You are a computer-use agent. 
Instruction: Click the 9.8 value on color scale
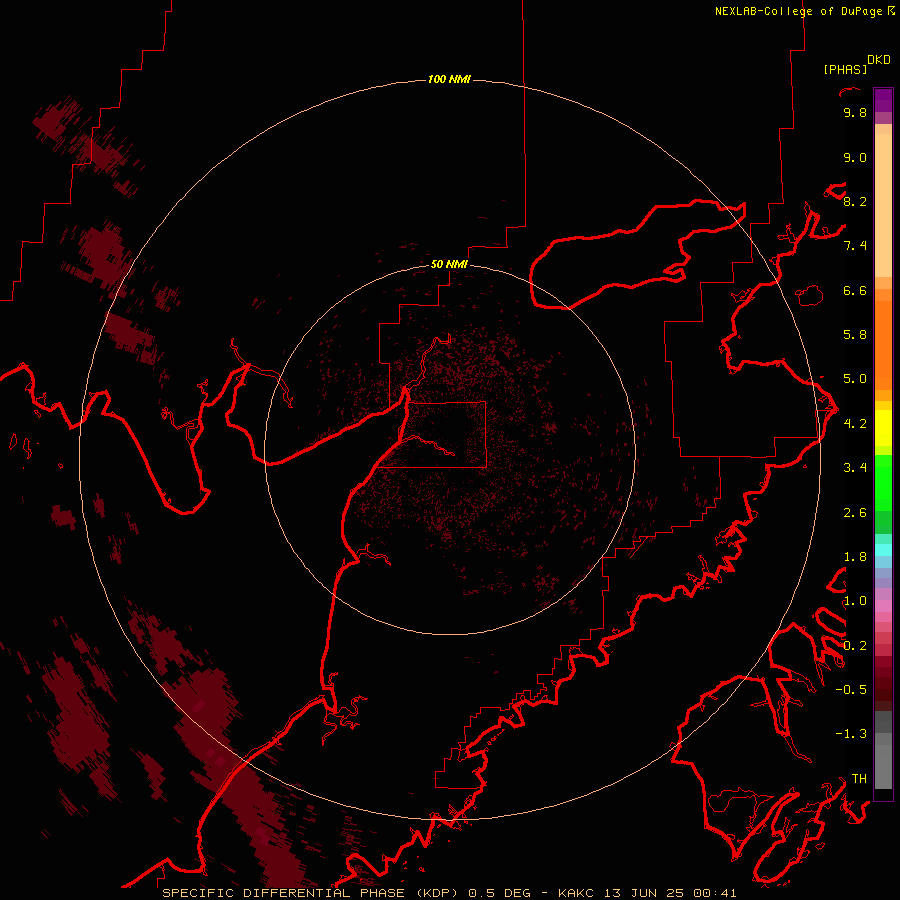point(855,112)
